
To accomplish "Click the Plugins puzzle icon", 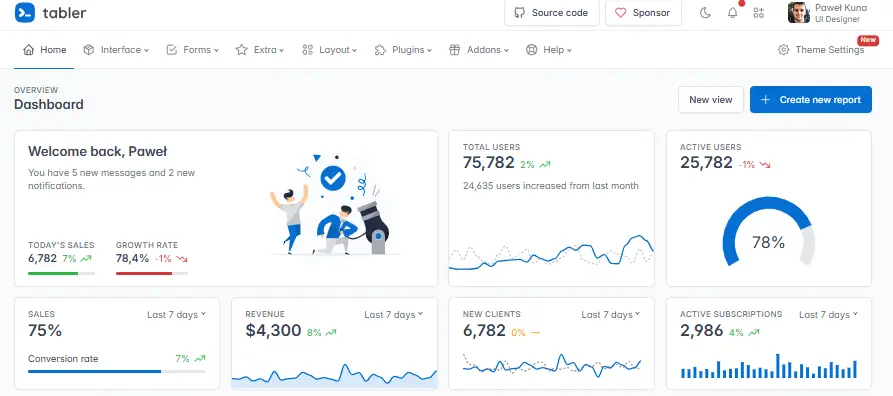I will (380, 50).
